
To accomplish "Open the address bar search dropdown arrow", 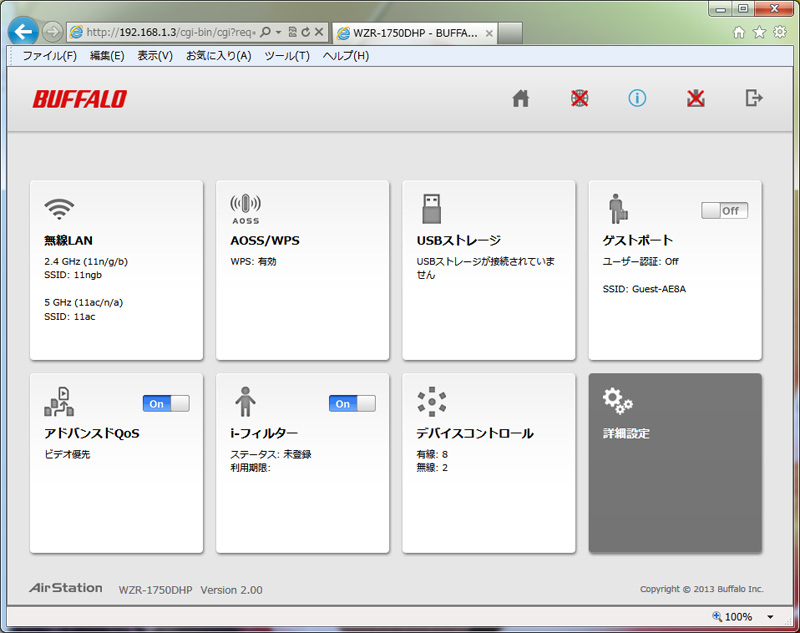I will pyautogui.click(x=278, y=32).
